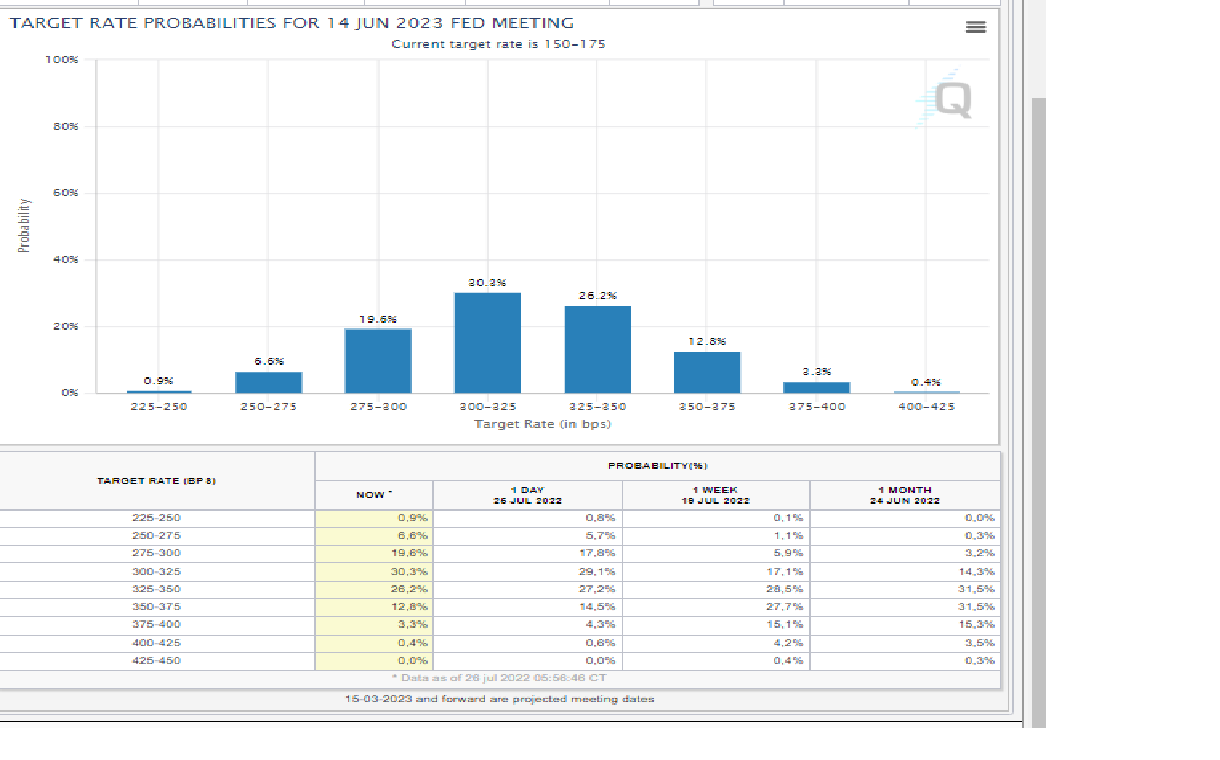
Task: Click the 30.3% data label above bar
Action: point(487,283)
